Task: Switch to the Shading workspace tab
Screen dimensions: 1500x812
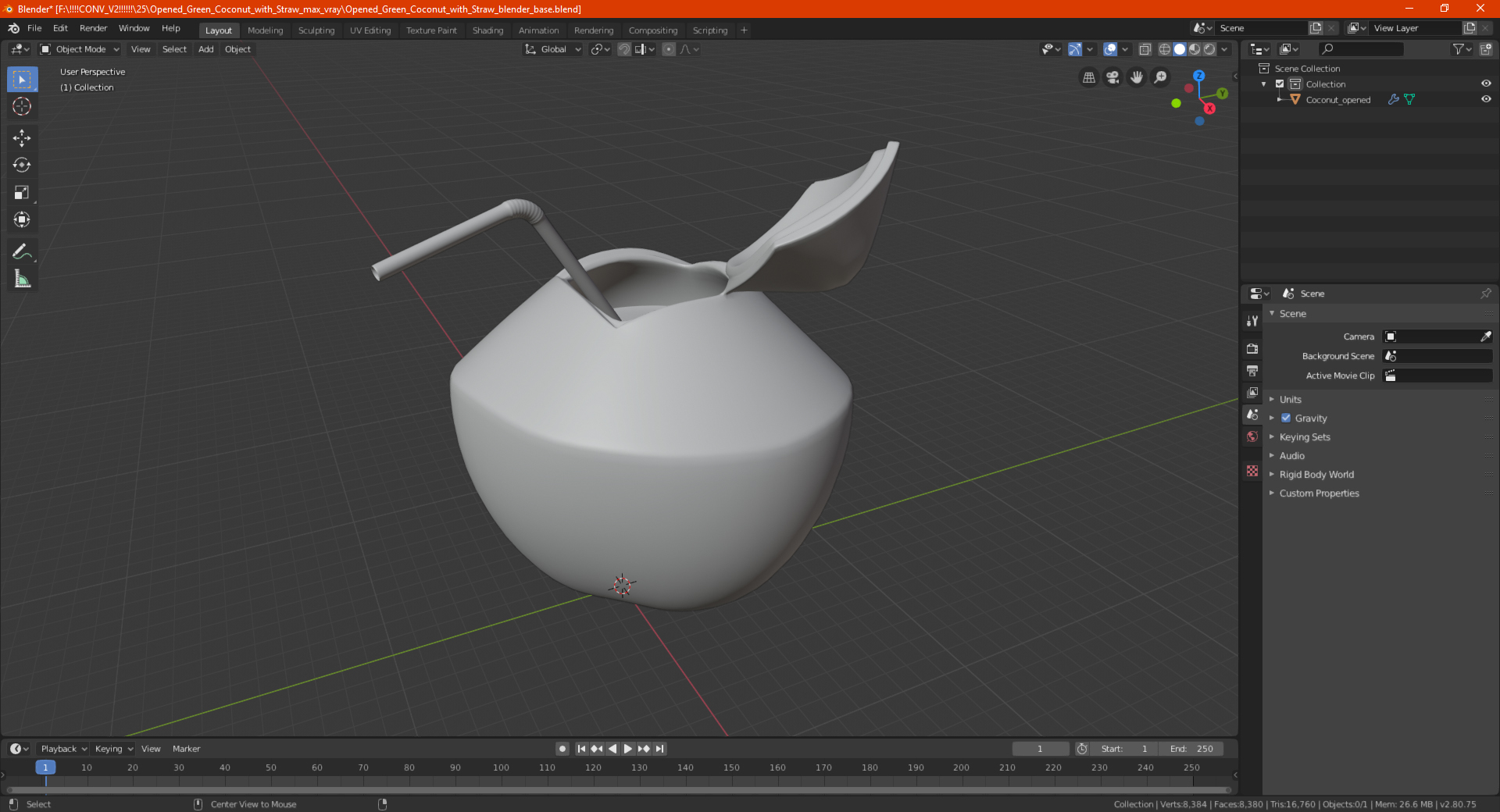Action: pyautogui.click(x=487, y=30)
